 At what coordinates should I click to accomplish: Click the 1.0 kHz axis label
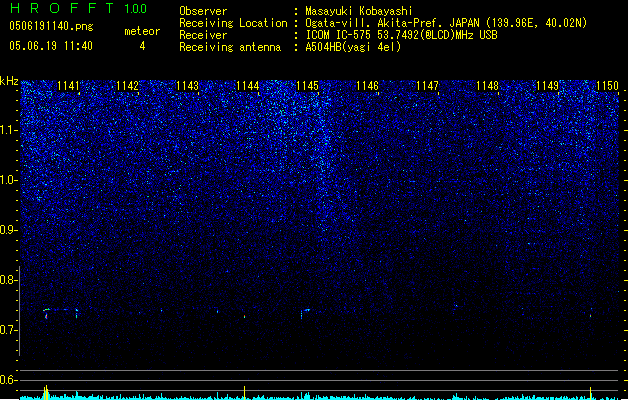(x=8, y=180)
